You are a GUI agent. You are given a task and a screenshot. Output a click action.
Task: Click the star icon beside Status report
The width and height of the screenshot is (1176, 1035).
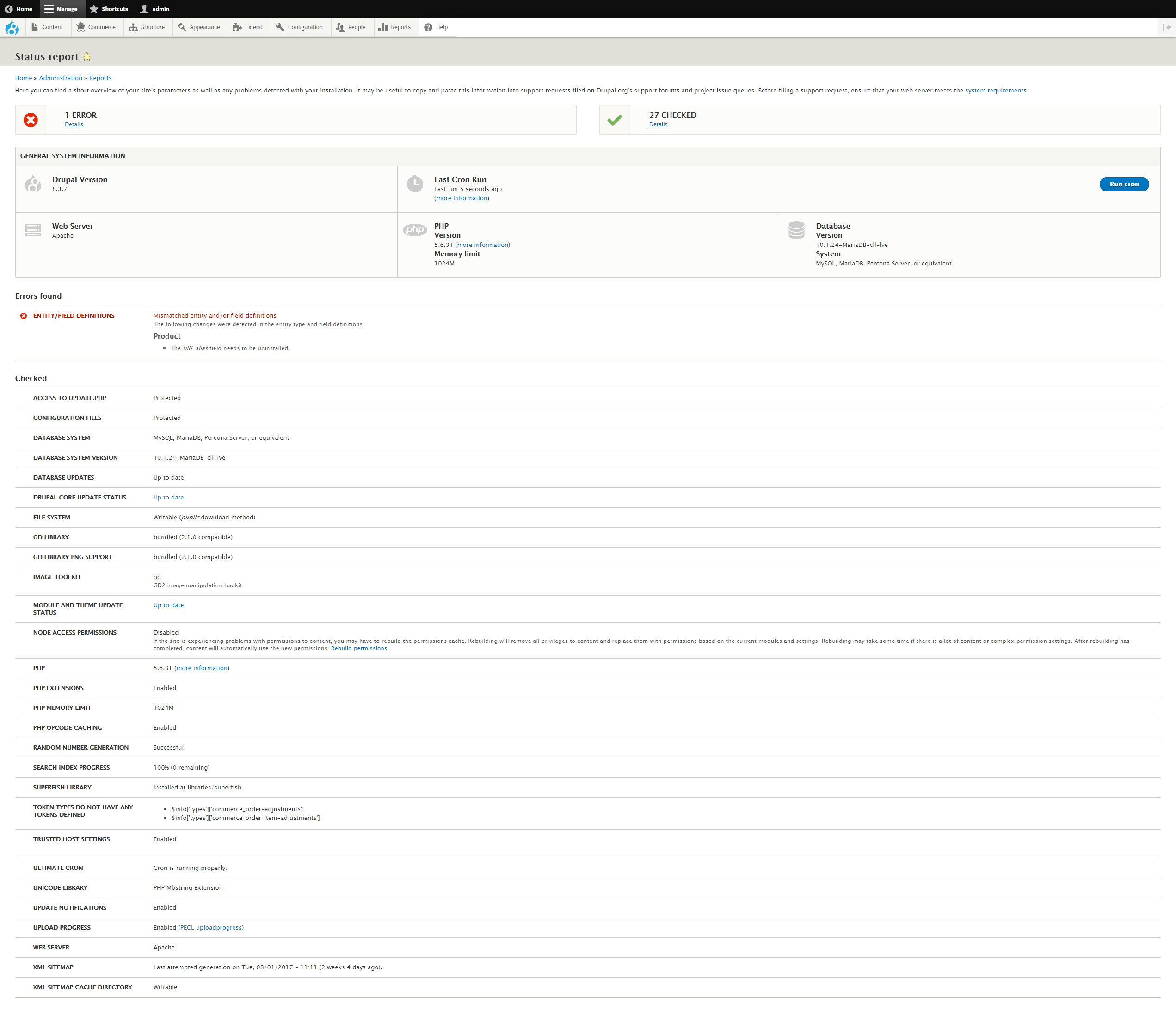click(x=87, y=56)
